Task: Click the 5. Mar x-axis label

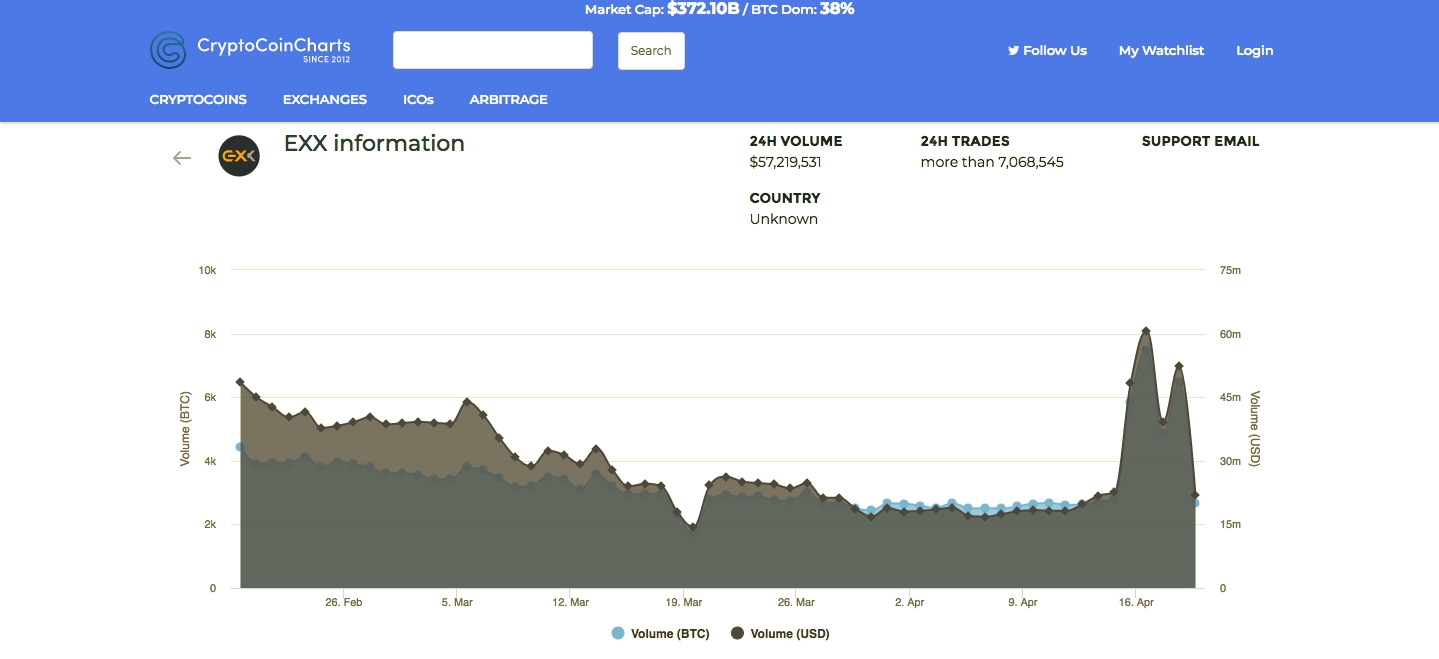Action: pyautogui.click(x=457, y=603)
